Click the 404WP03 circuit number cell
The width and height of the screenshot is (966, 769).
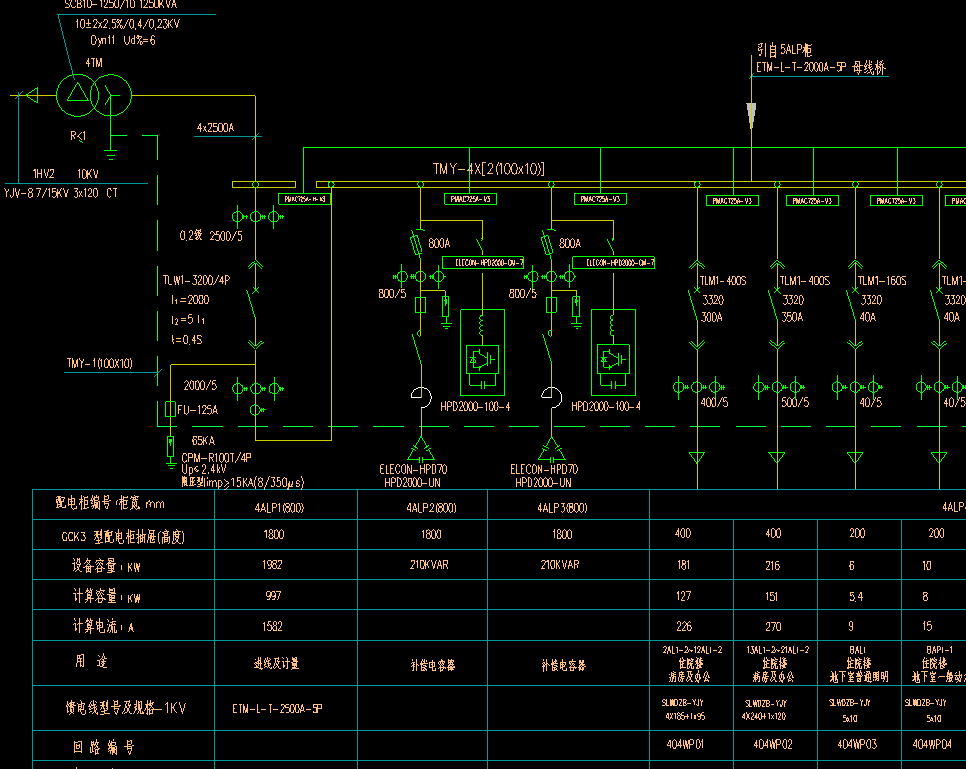click(x=856, y=744)
